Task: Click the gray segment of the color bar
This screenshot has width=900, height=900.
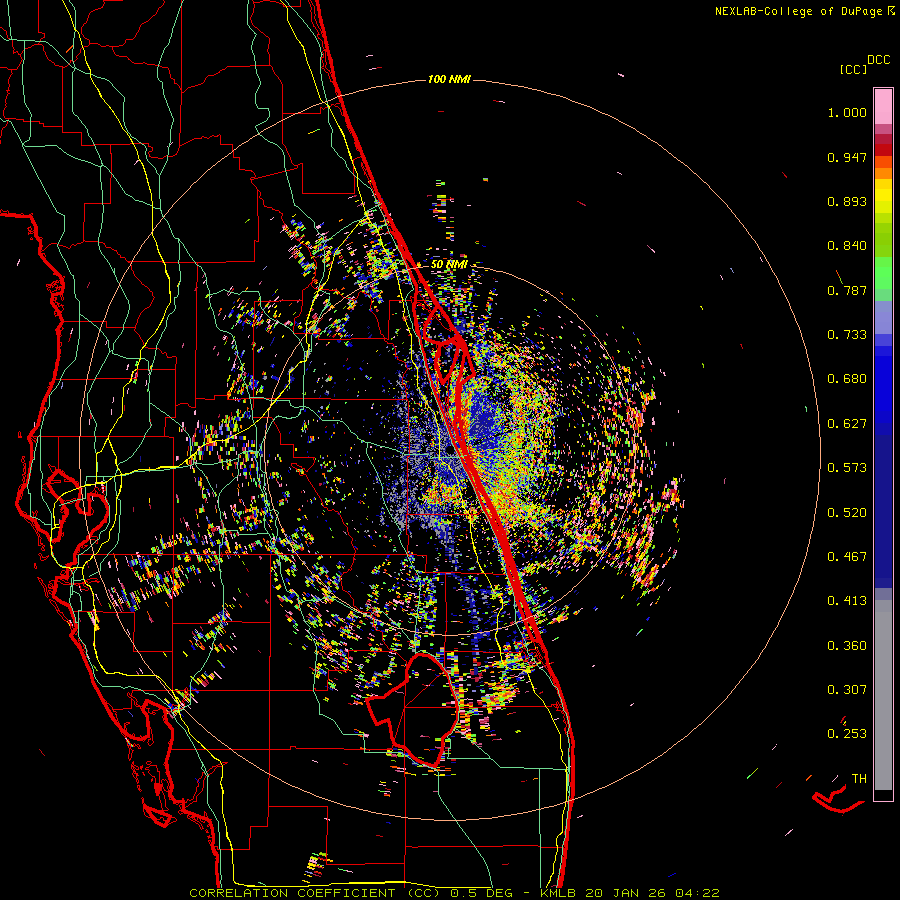Action: [883, 695]
